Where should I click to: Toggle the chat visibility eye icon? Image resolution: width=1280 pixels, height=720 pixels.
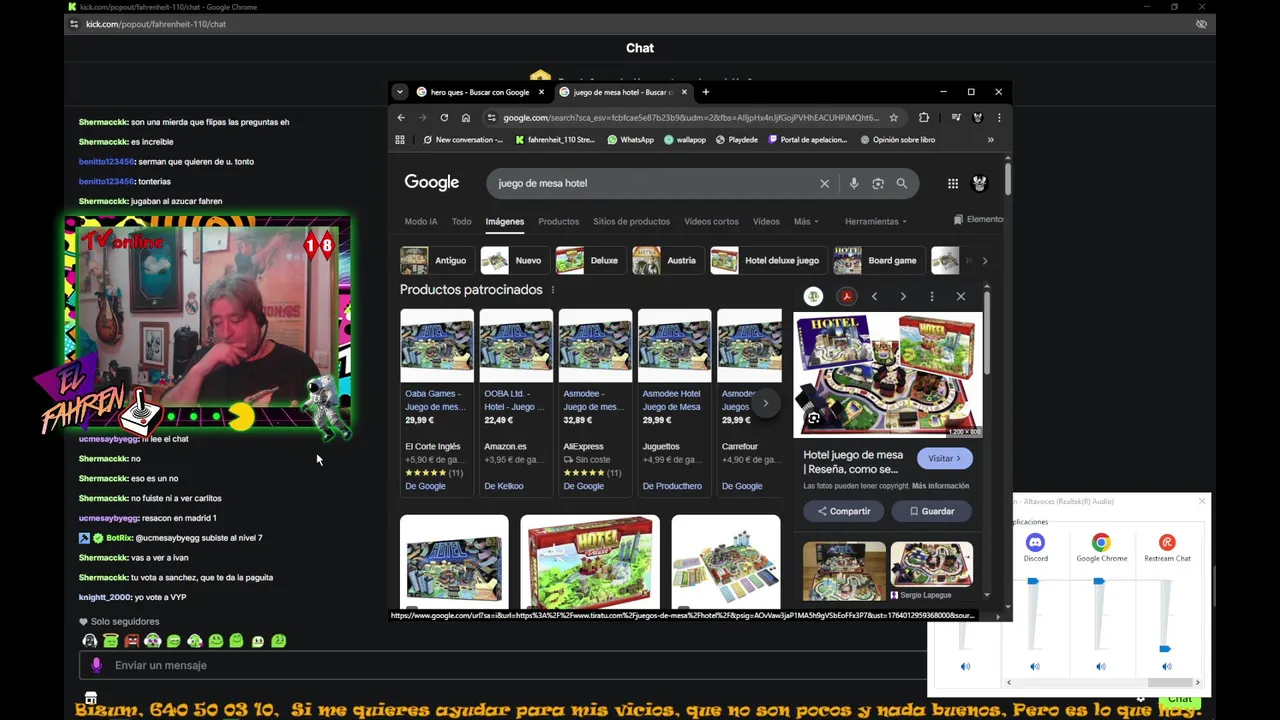[x=1201, y=24]
